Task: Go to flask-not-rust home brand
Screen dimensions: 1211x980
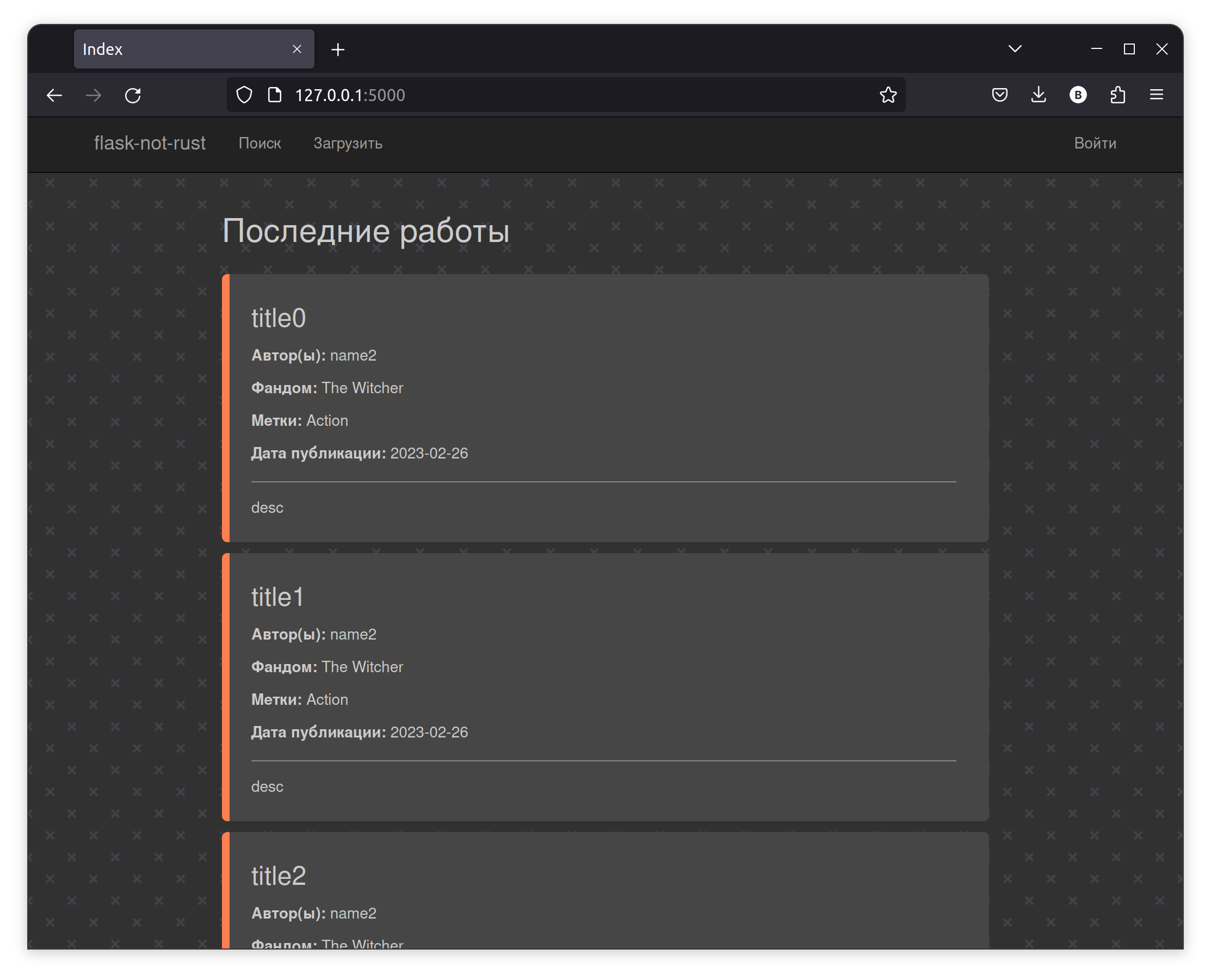Action: [150, 144]
